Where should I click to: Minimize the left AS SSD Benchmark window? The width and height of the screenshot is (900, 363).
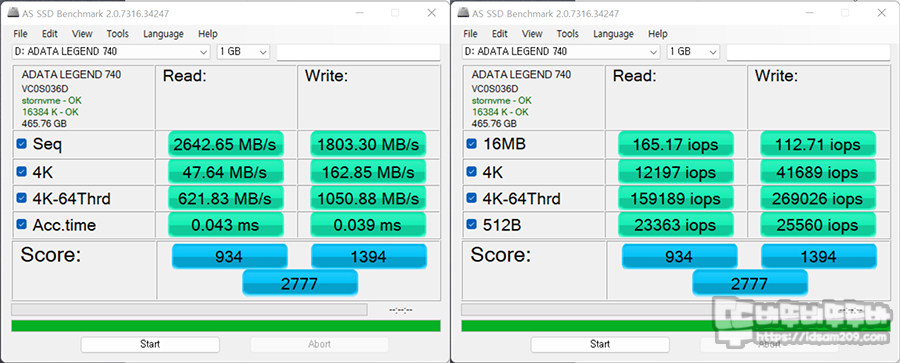[x=359, y=13]
